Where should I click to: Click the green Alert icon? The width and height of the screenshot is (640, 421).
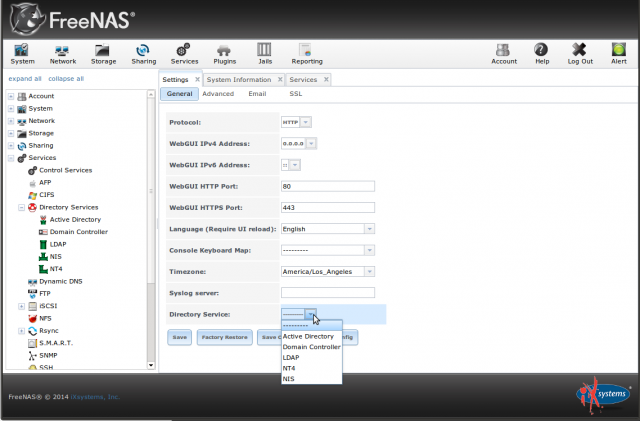click(618, 54)
